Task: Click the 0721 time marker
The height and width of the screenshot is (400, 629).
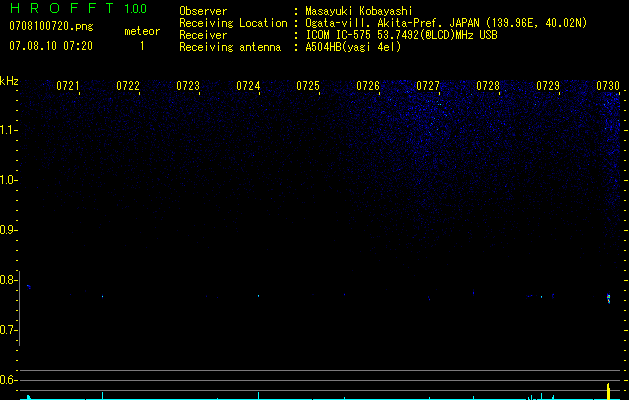Action: tap(68, 86)
